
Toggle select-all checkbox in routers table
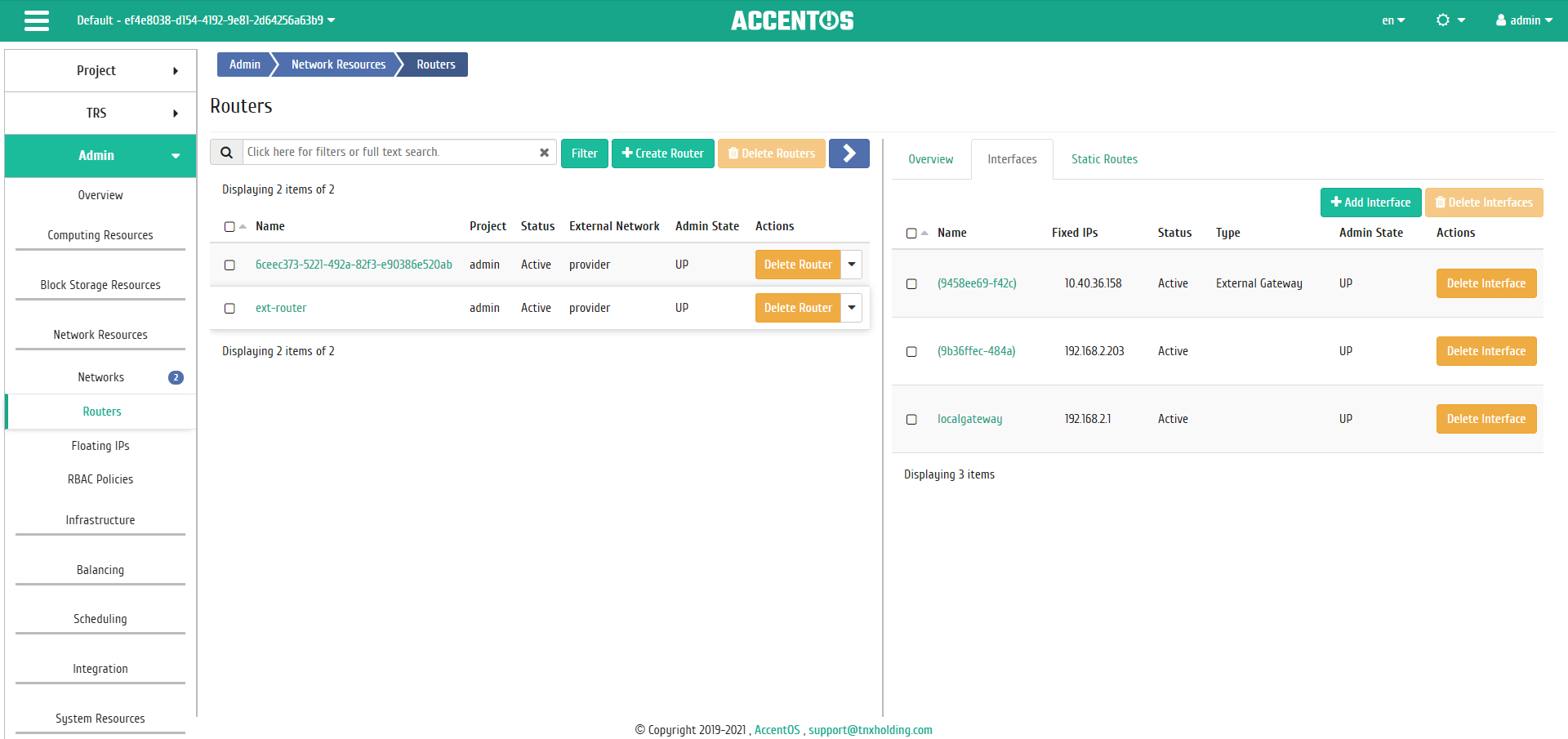[229, 227]
